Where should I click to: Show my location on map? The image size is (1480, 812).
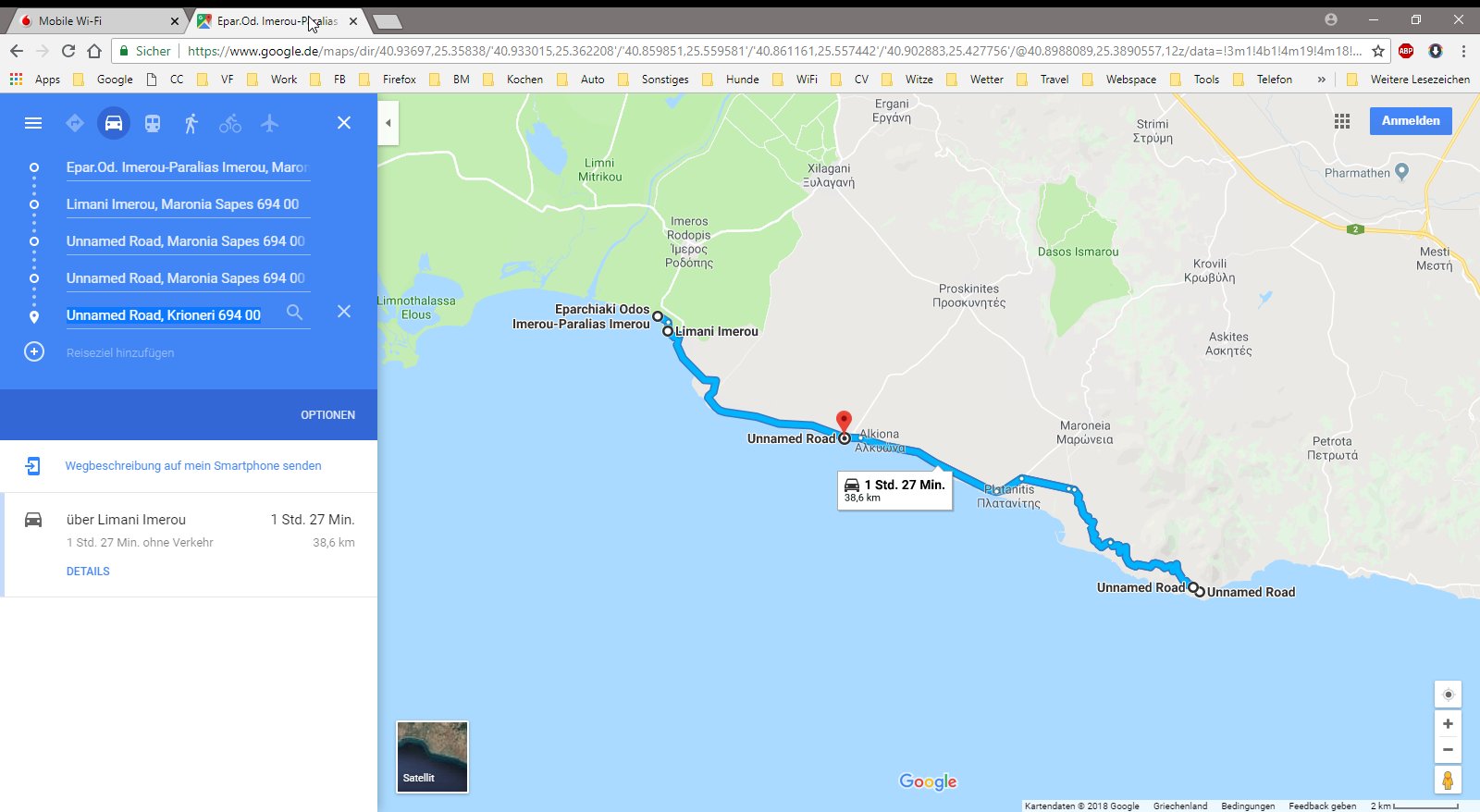click(x=1448, y=695)
